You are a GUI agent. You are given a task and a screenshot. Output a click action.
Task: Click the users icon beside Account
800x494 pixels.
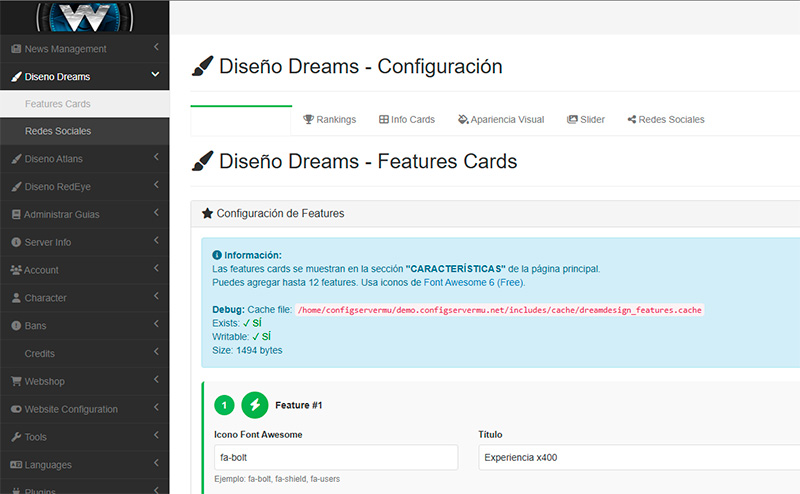click(16, 270)
